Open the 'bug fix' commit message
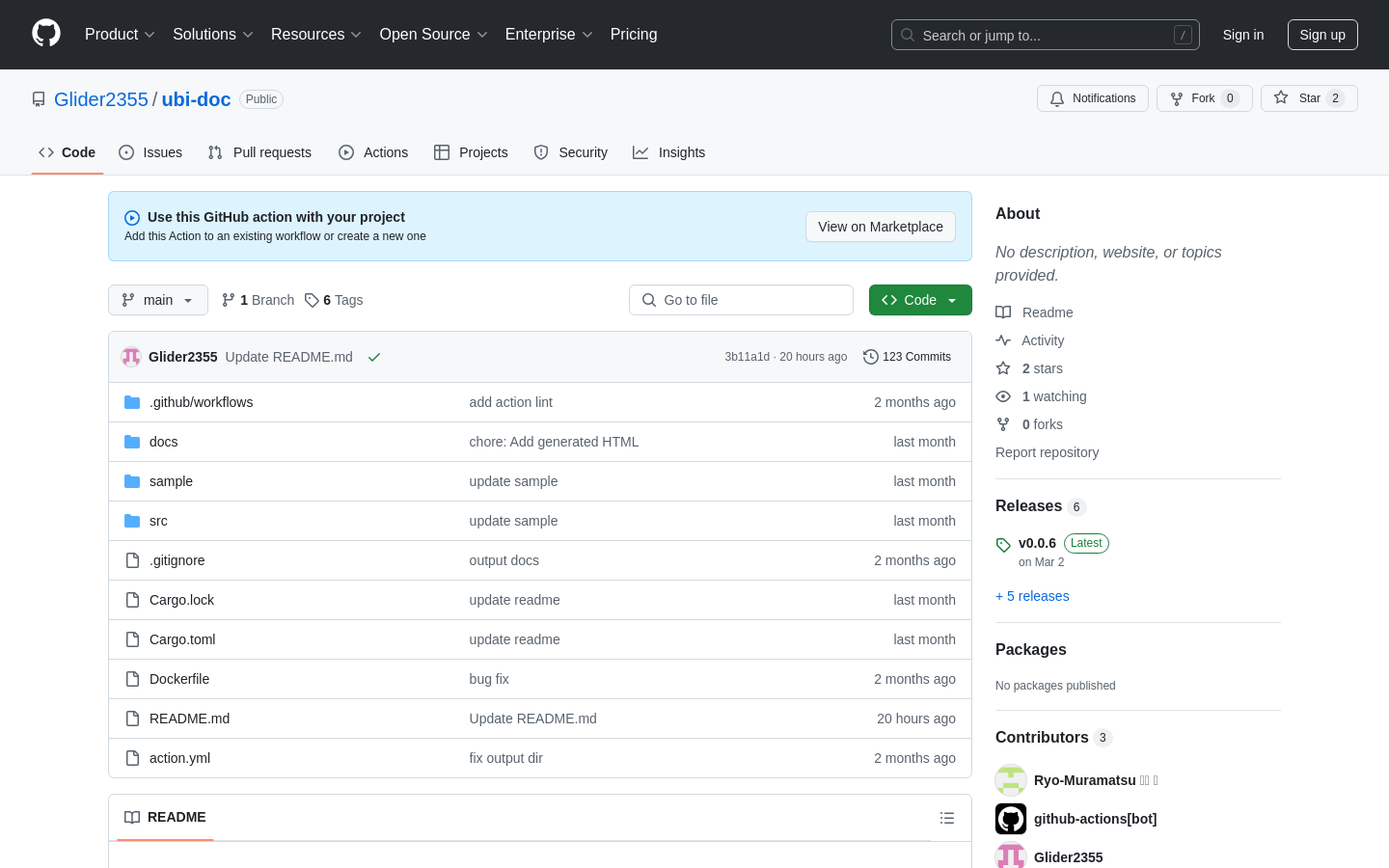This screenshot has width=1389, height=868. (489, 679)
